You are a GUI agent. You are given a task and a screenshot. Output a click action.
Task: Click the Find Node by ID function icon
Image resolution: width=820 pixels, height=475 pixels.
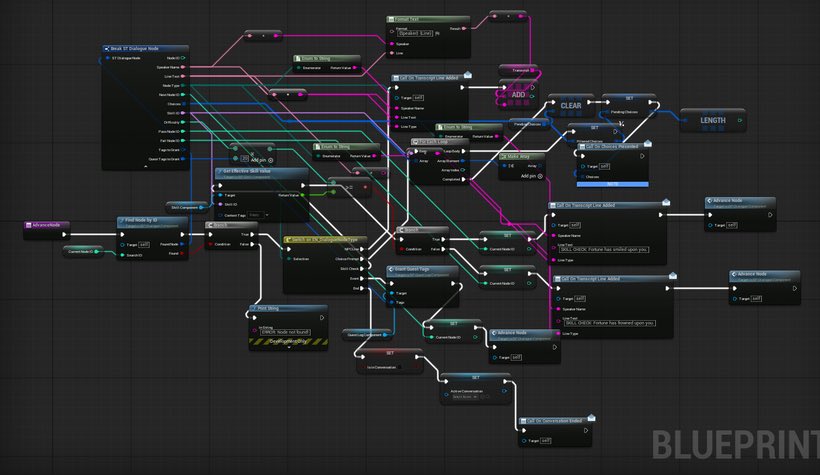(121, 220)
